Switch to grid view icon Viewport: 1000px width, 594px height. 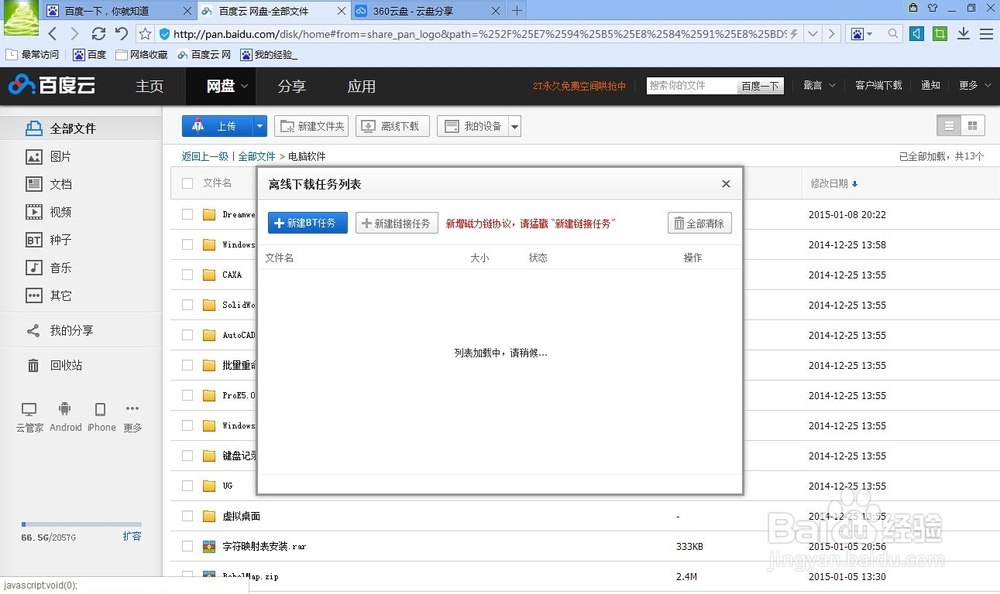click(x=973, y=126)
